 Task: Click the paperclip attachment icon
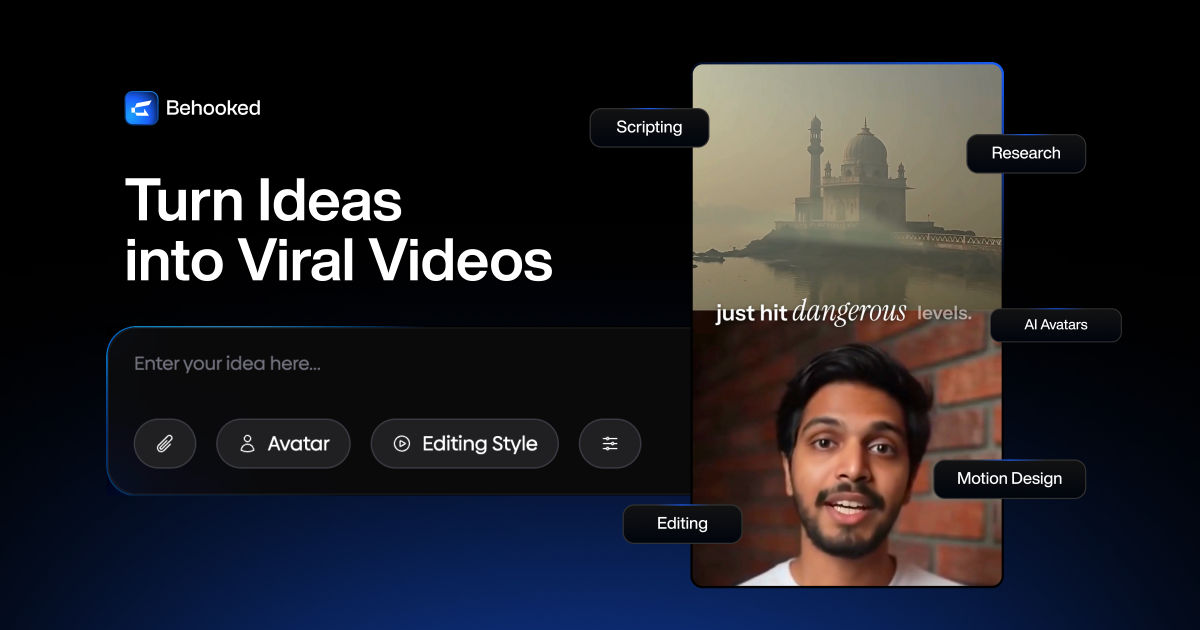pos(165,444)
